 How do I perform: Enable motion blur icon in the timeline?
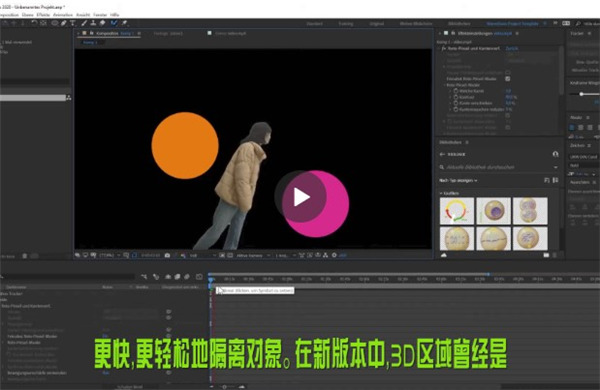(187, 276)
